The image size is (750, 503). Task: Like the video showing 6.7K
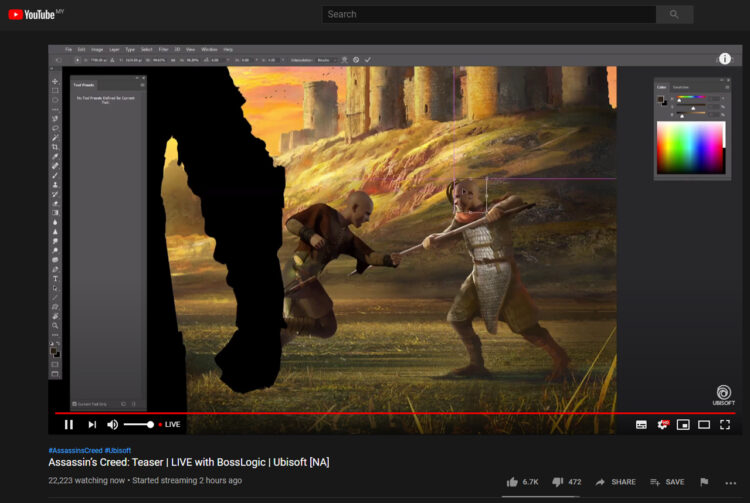pyautogui.click(x=522, y=482)
